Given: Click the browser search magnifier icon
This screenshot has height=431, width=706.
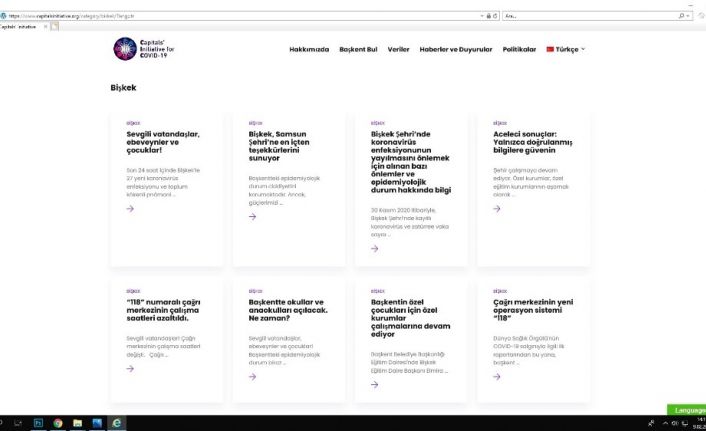Looking at the screenshot, I should coord(681,16).
